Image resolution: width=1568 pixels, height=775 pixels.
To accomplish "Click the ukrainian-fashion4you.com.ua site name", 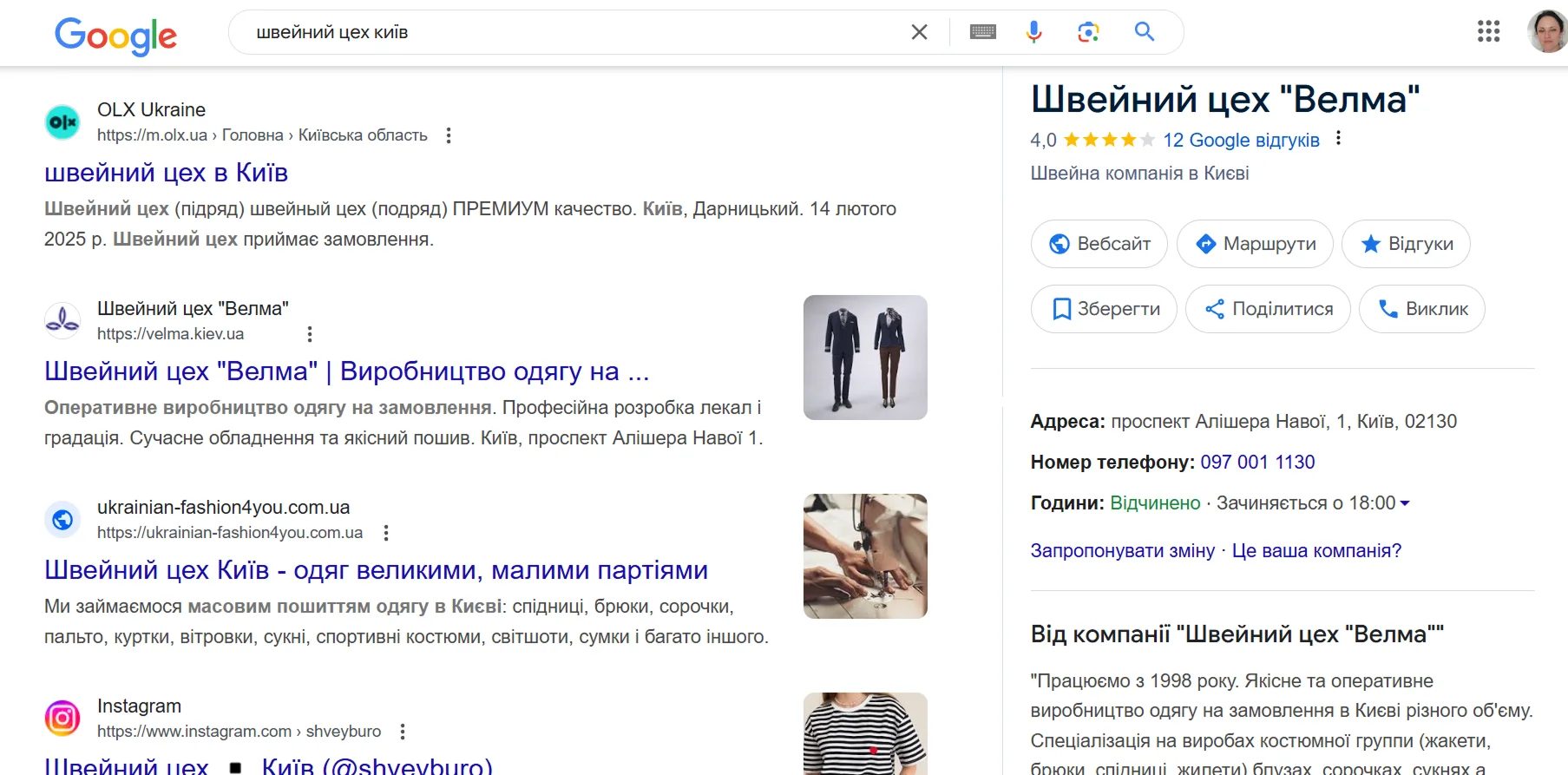I will [223, 508].
